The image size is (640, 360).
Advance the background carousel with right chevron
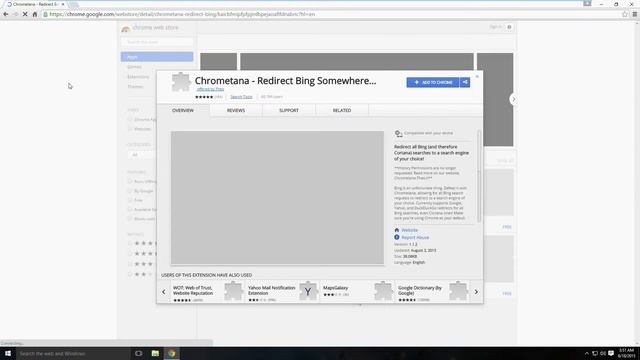click(x=513, y=99)
